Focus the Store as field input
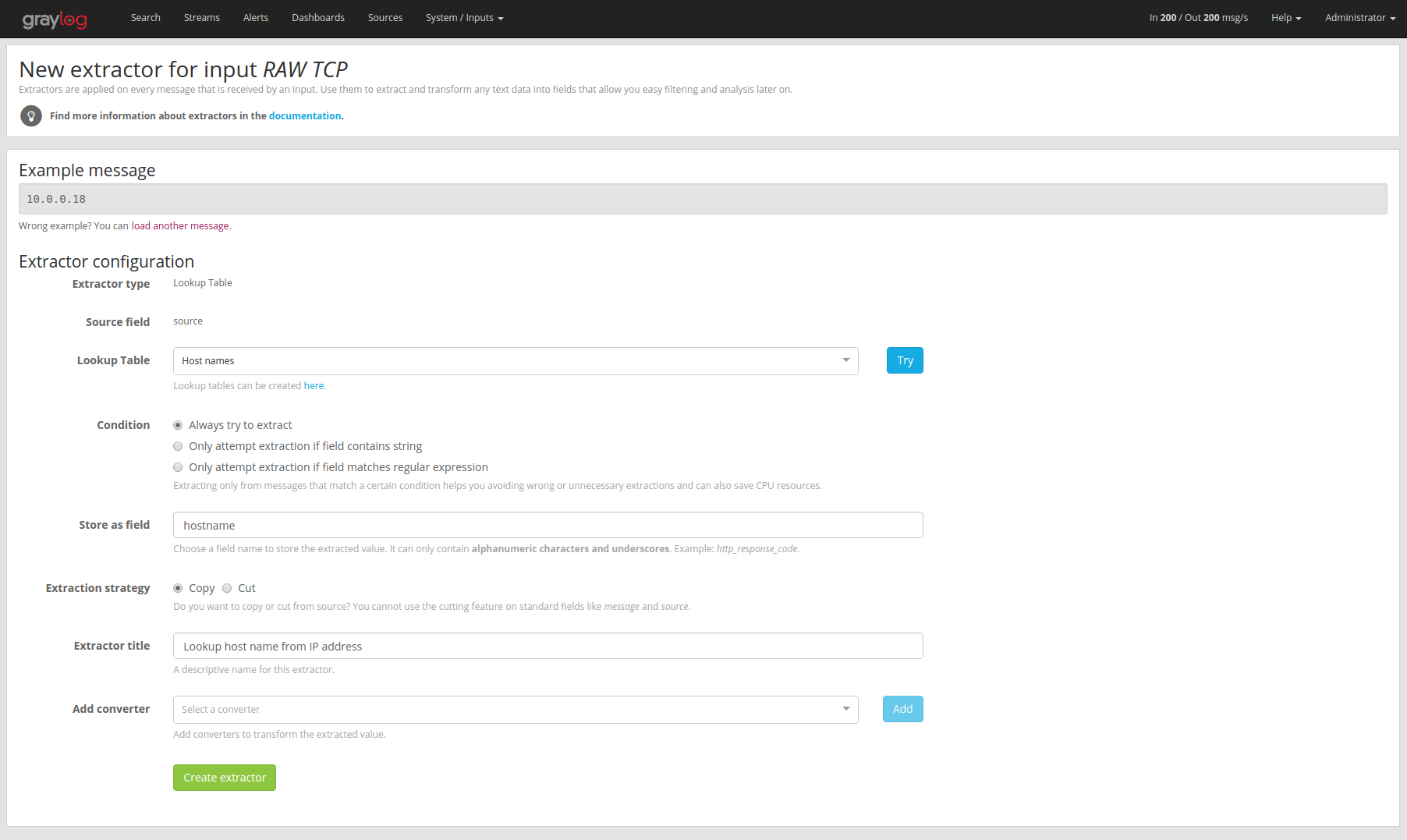This screenshot has height=840, width=1407. pos(548,525)
